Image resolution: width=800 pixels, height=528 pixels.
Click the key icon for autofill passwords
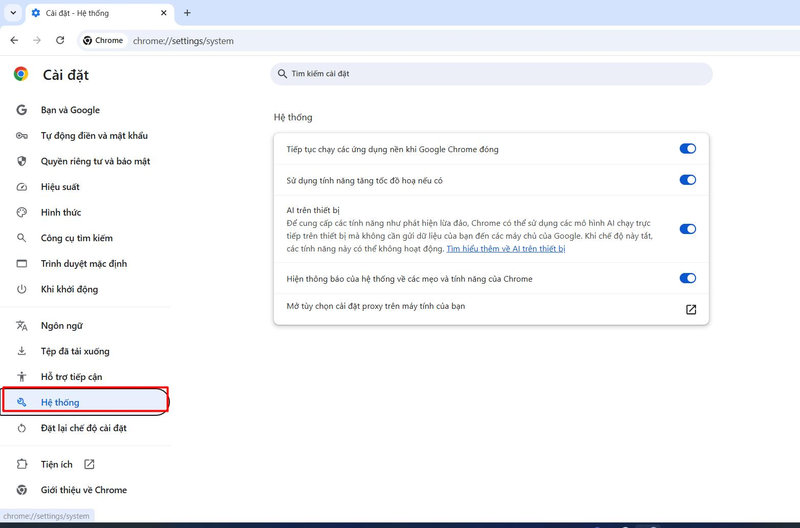(21, 136)
